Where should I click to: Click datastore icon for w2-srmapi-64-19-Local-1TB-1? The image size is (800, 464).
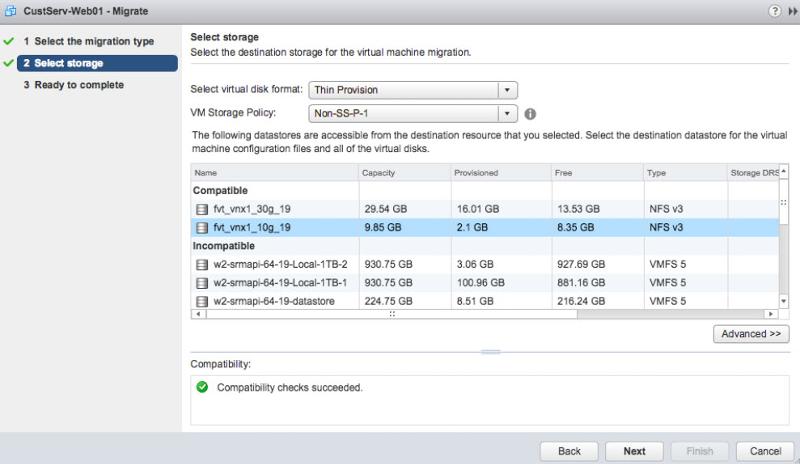point(202,283)
